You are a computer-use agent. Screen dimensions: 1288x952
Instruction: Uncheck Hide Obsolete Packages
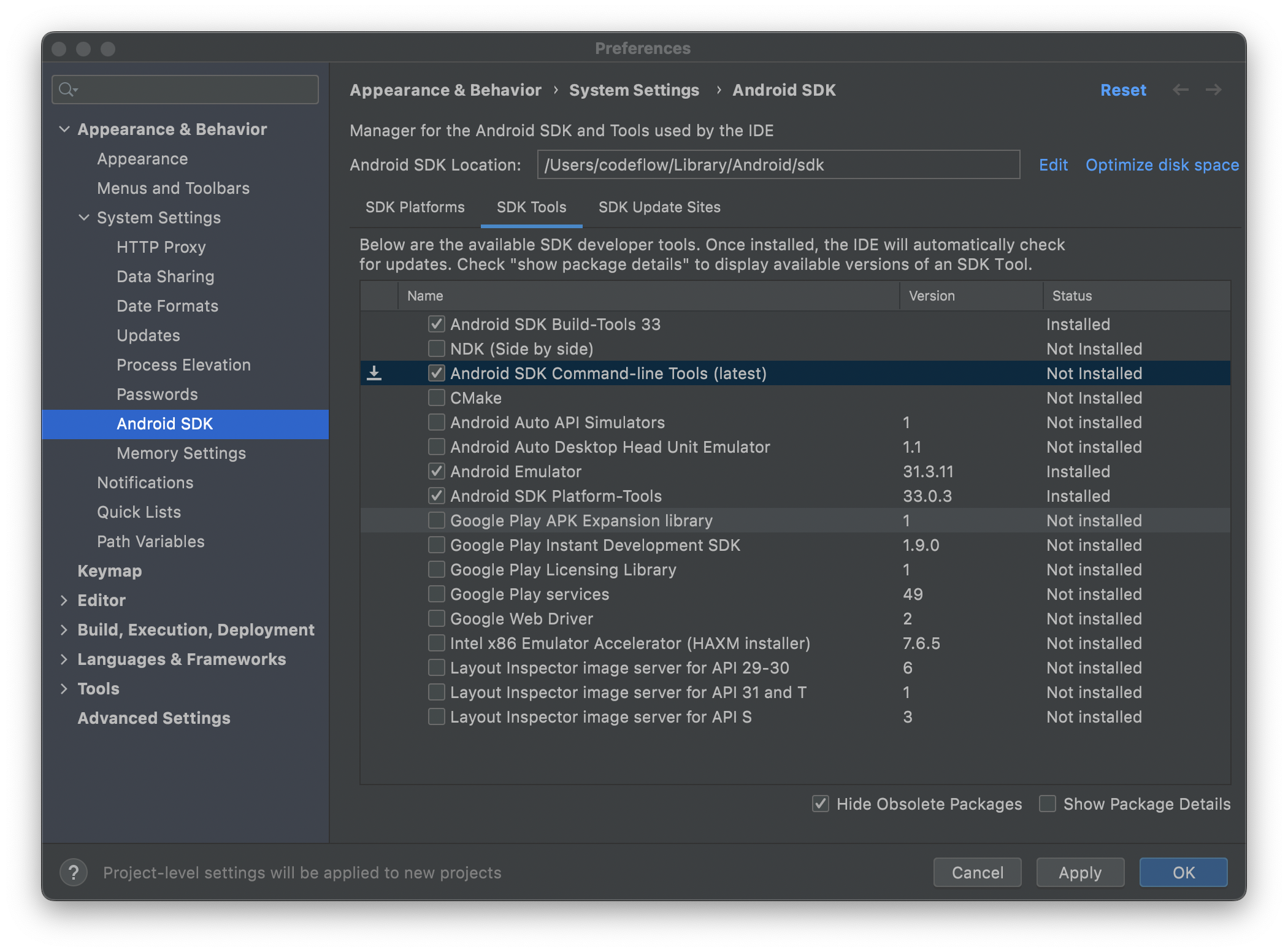tap(821, 804)
